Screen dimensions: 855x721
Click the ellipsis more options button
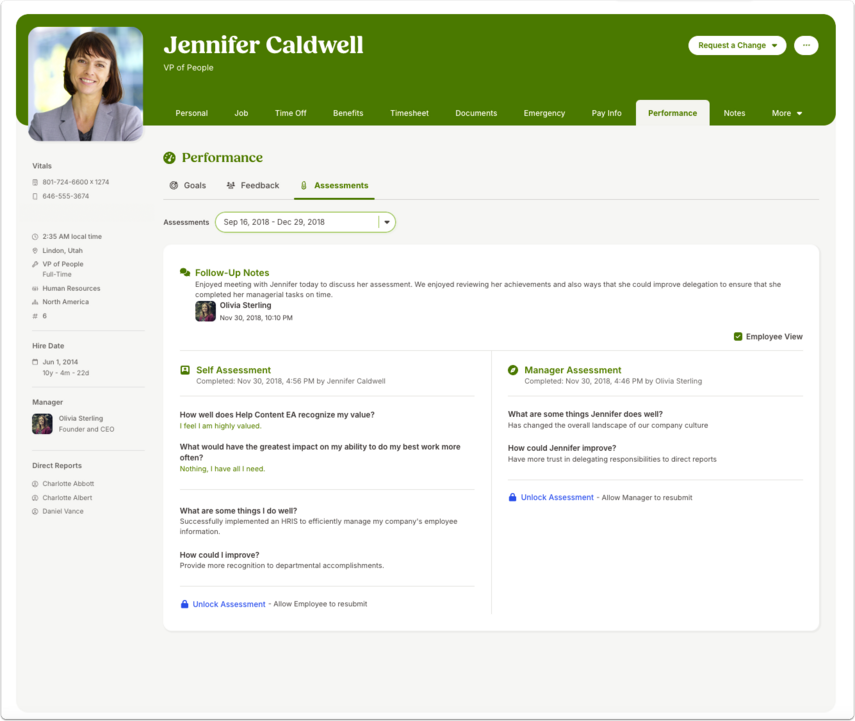[806, 45]
